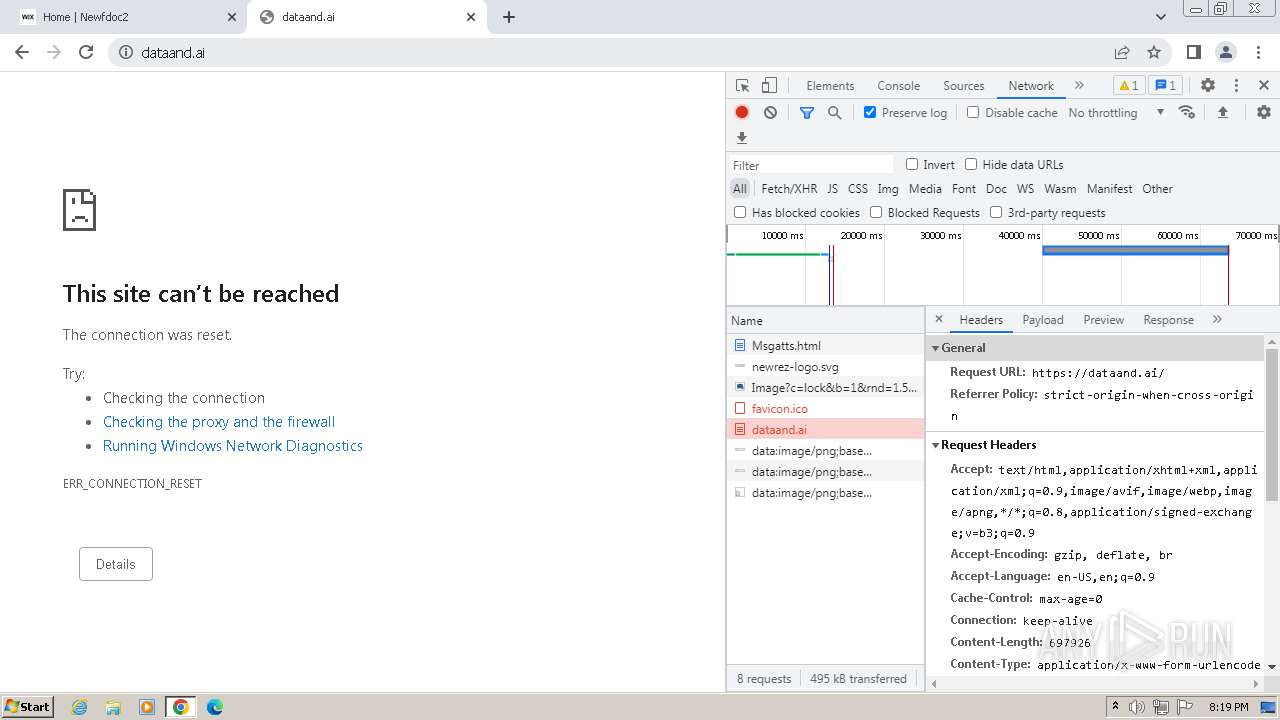Import HAR file upload icon
This screenshot has width=1280, height=720.
pyautogui.click(x=1222, y=112)
